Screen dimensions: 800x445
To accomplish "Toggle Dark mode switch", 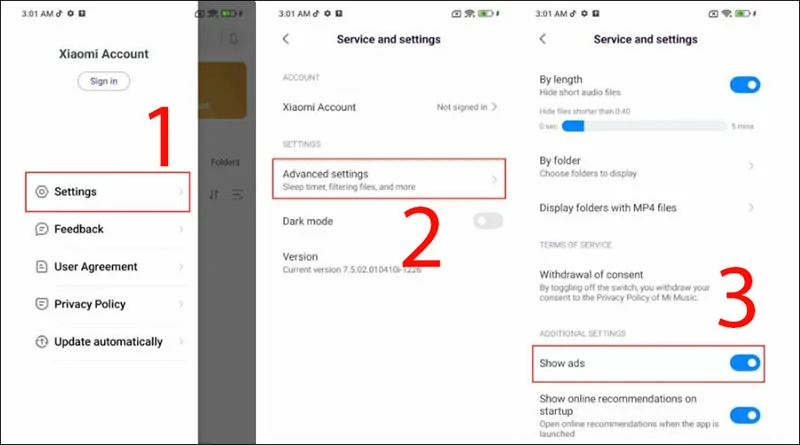I will [488, 221].
